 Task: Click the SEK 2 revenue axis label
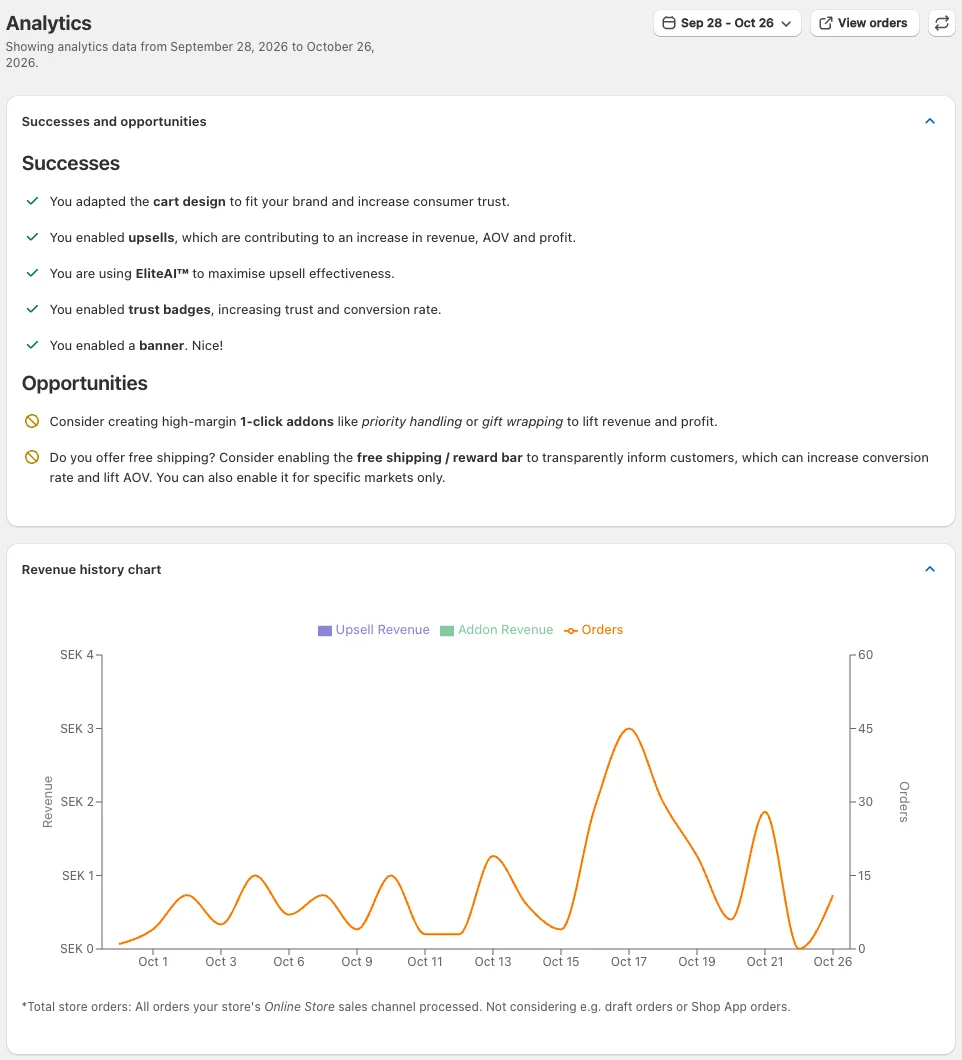point(76,801)
